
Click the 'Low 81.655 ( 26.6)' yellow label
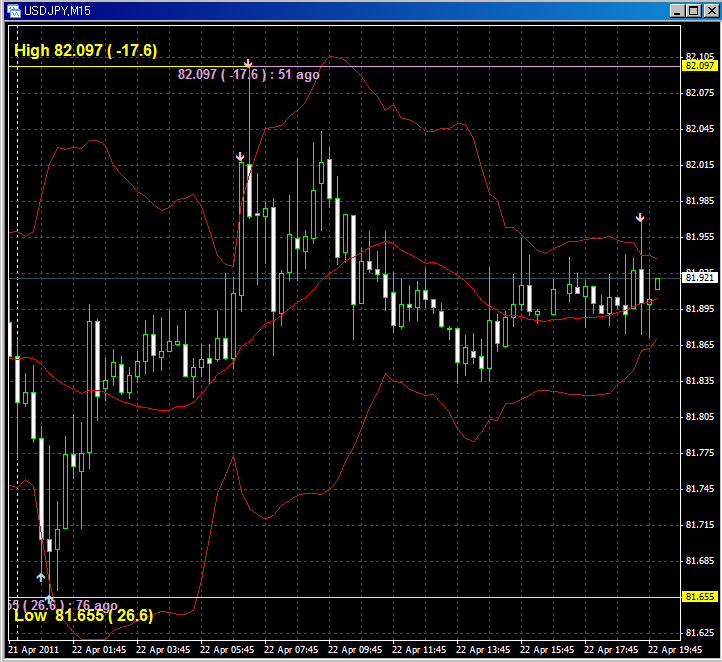(x=83, y=616)
